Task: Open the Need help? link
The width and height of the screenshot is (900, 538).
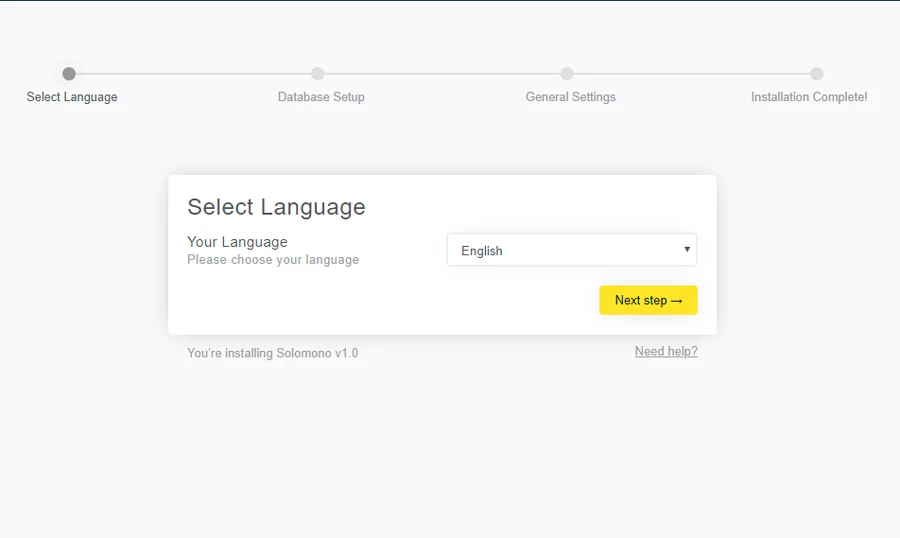Action: [666, 352]
